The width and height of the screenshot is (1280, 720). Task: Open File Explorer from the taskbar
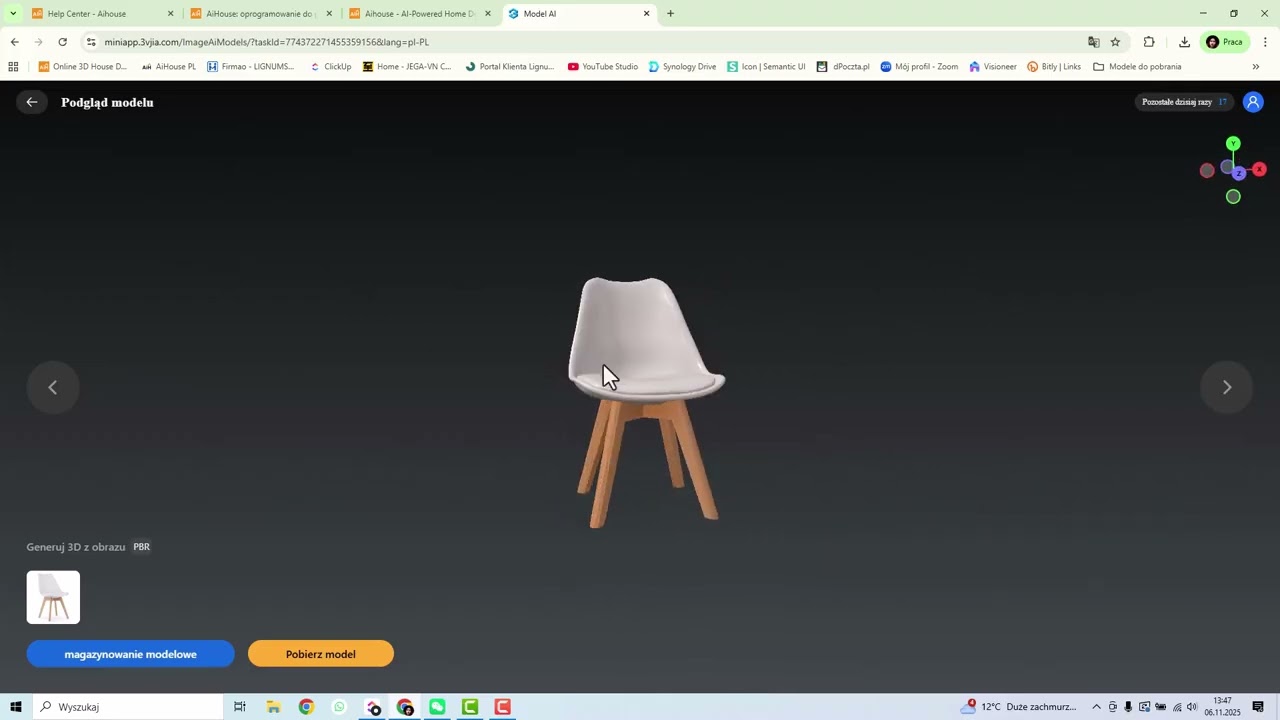coord(273,707)
